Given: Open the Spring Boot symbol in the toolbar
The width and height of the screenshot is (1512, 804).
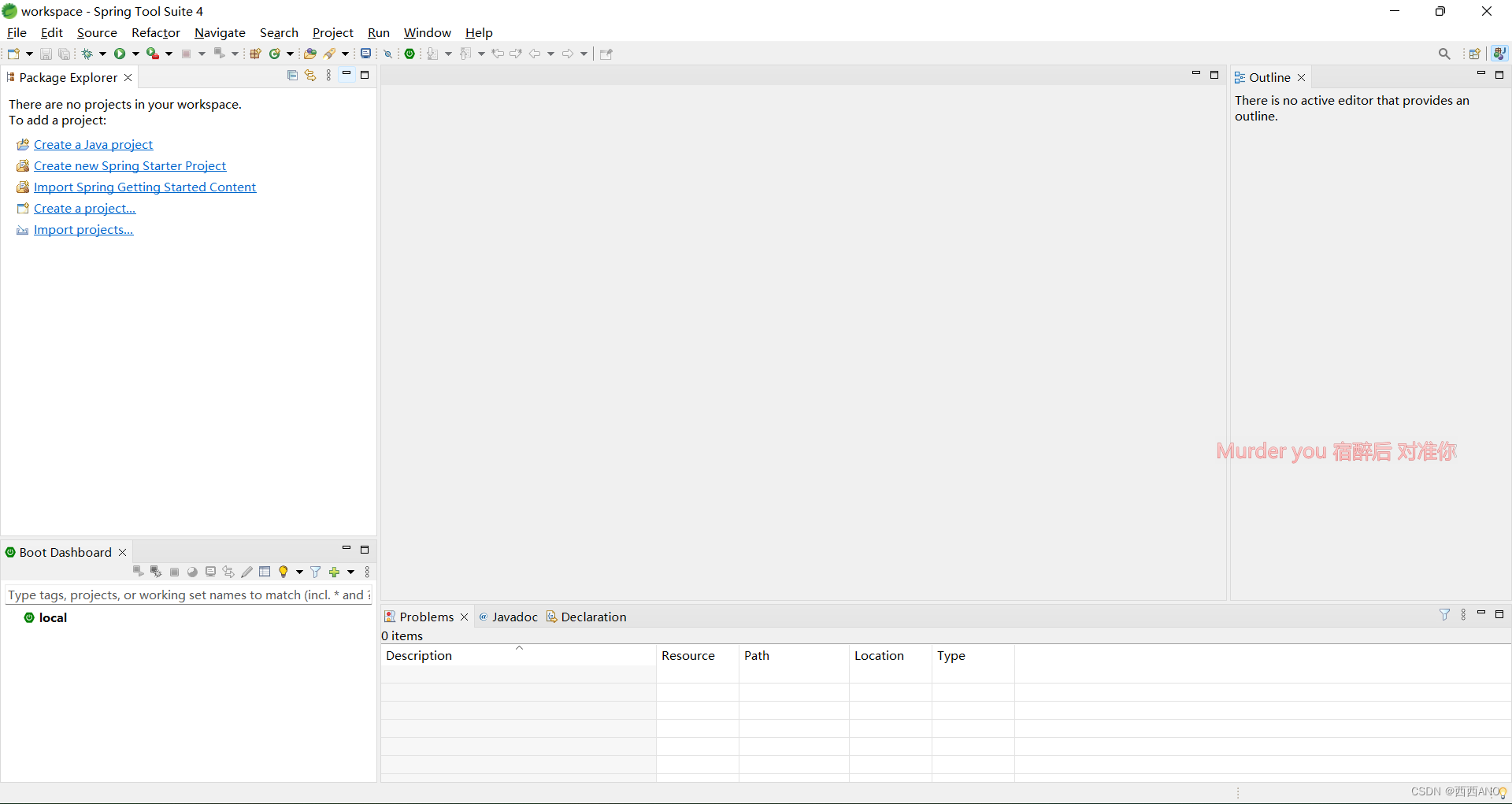Looking at the screenshot, I should click(410, 53).
